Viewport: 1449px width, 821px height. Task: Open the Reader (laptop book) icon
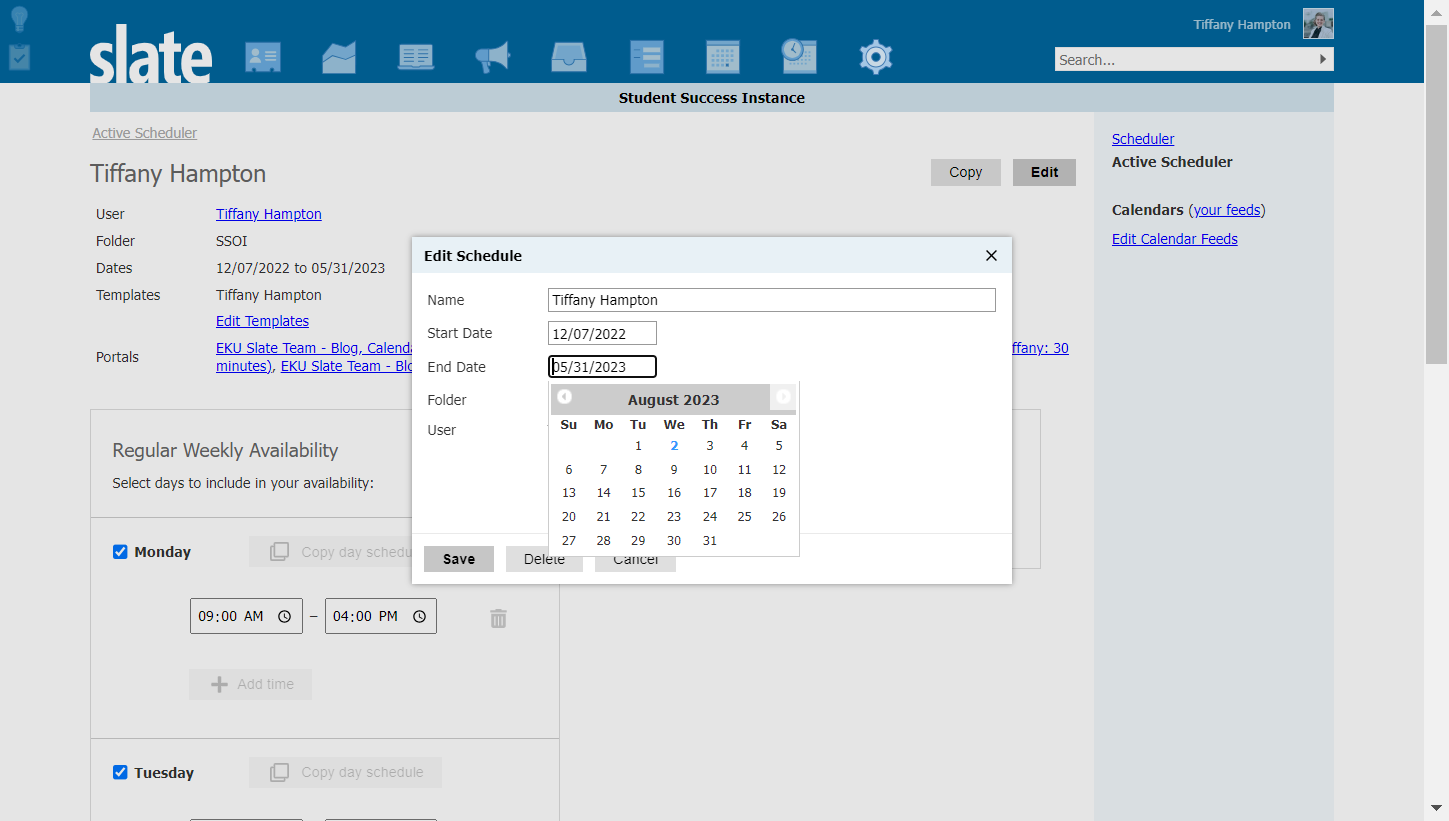coord(416,57)
